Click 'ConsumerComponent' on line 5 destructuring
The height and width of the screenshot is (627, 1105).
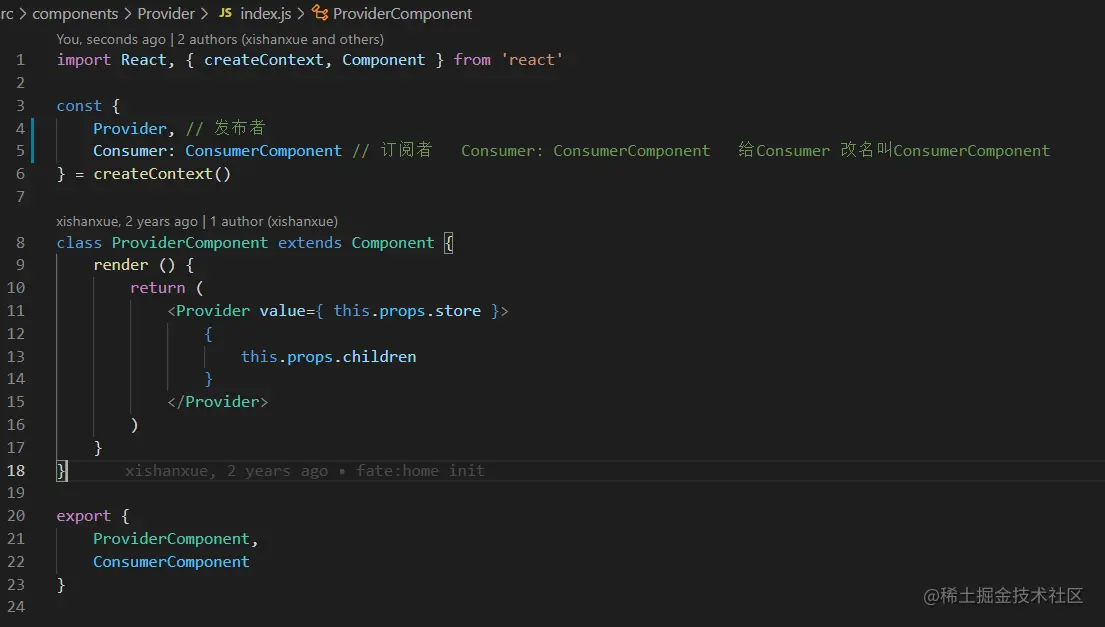click(x=263, y=151)
